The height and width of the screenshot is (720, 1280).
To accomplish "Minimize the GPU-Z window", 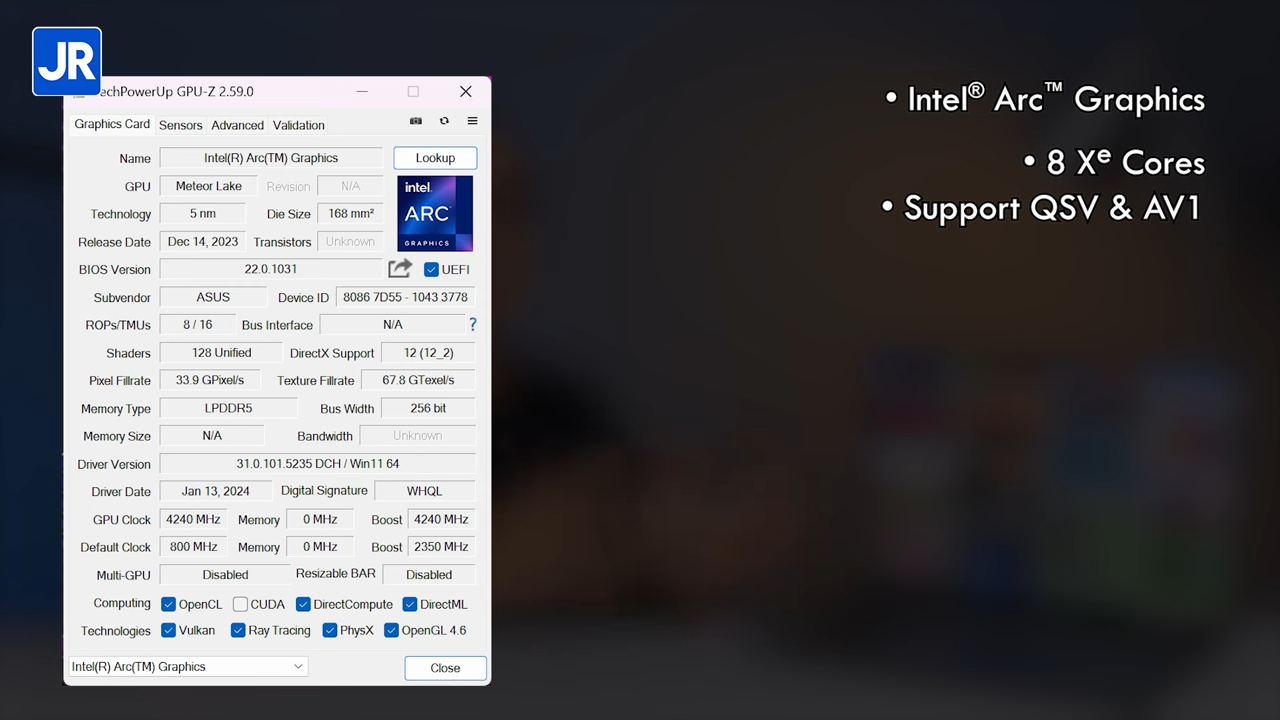I will coord(362,91).
